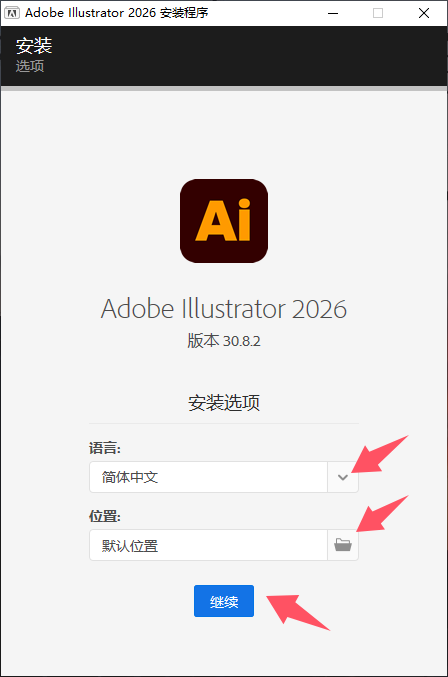Click the 版本 30.8.2 version text
This screenshot has width=448, height=677.
(224, 341)
